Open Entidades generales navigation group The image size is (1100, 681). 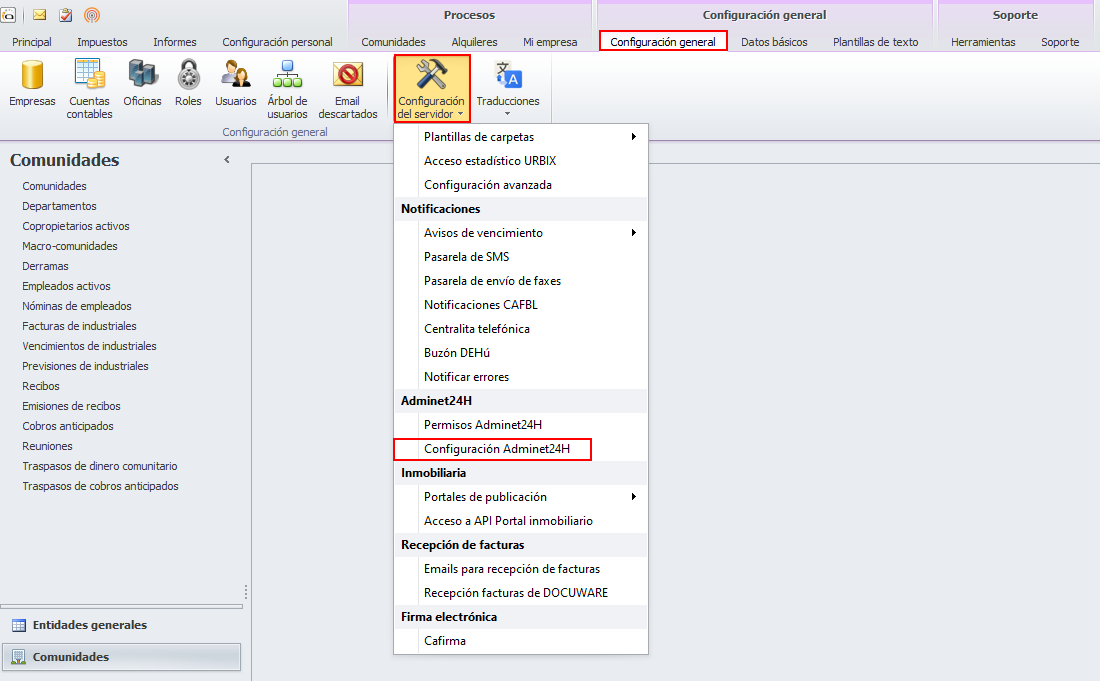[x=121, y=625]
